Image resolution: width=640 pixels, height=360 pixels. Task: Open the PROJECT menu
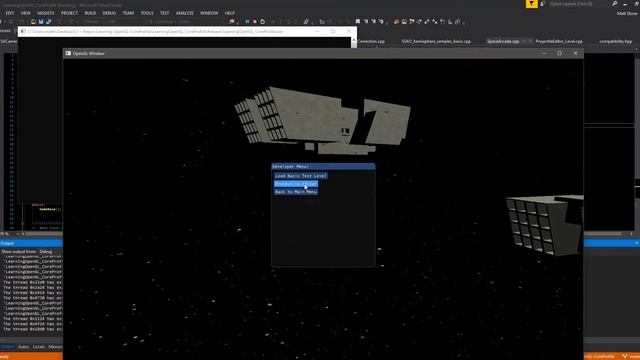click(69, 13)
